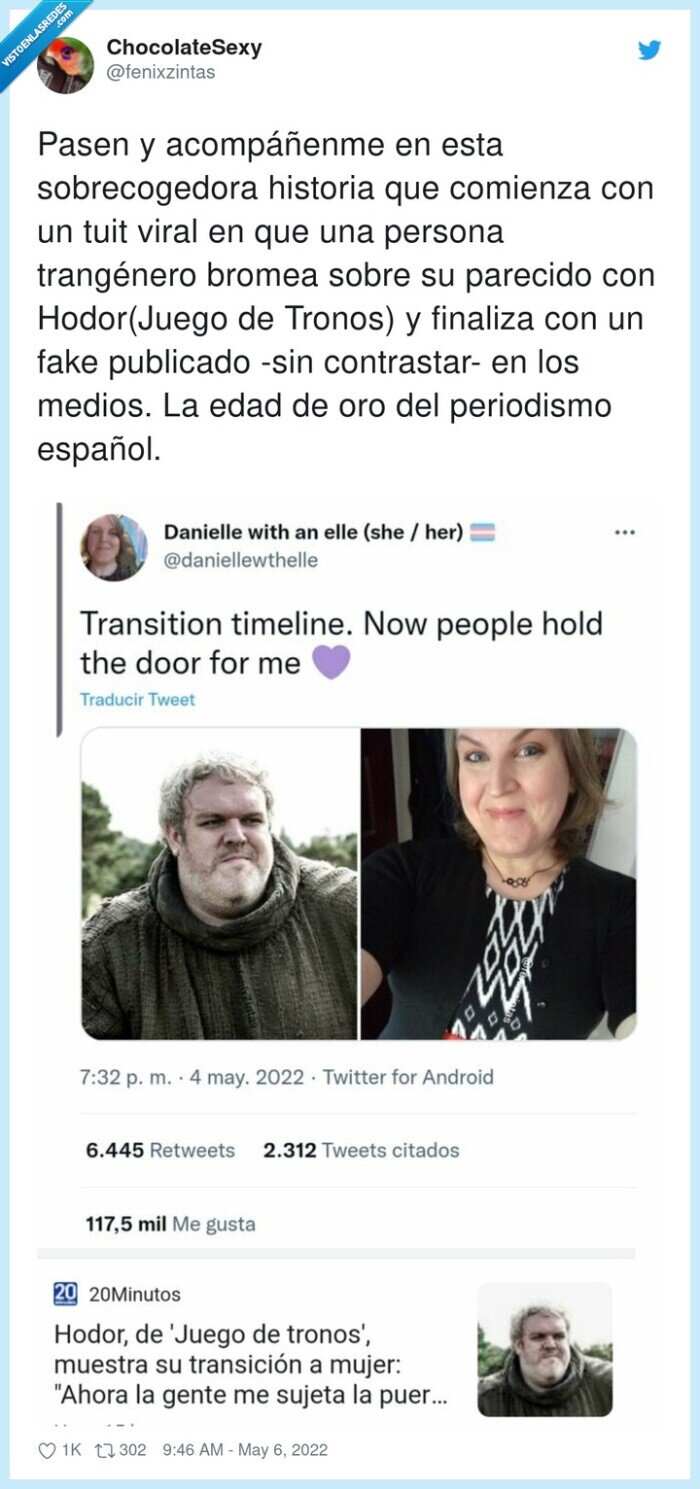This screenshot has width=700, height=1489.
Task: Click the Twitter bird logo
Action: (650, 49)
